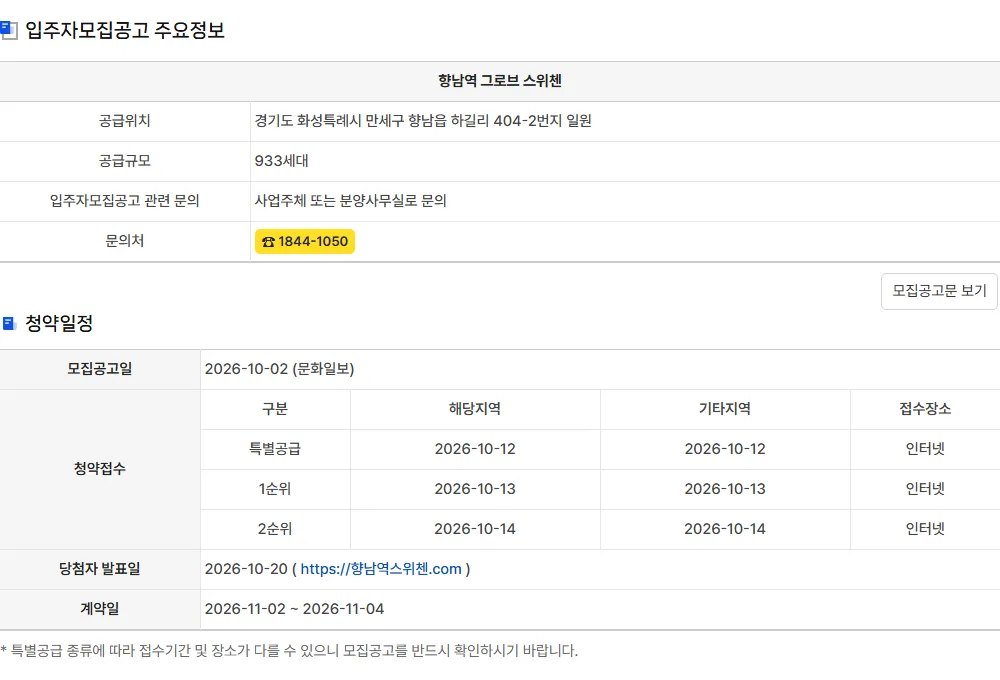
Task: Select the 2026-10-02 (문화일보) date
Action: [279, 369]
